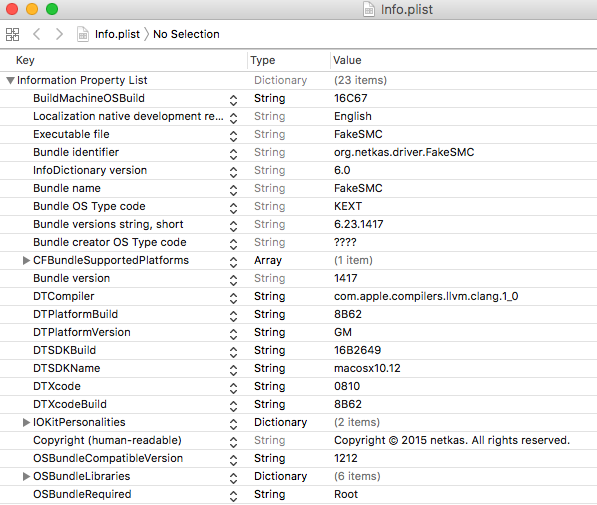This screenshot has width=597, height=505.
Task: Open key stepper for InfoDictionary version row
Action: pos(233,172)
